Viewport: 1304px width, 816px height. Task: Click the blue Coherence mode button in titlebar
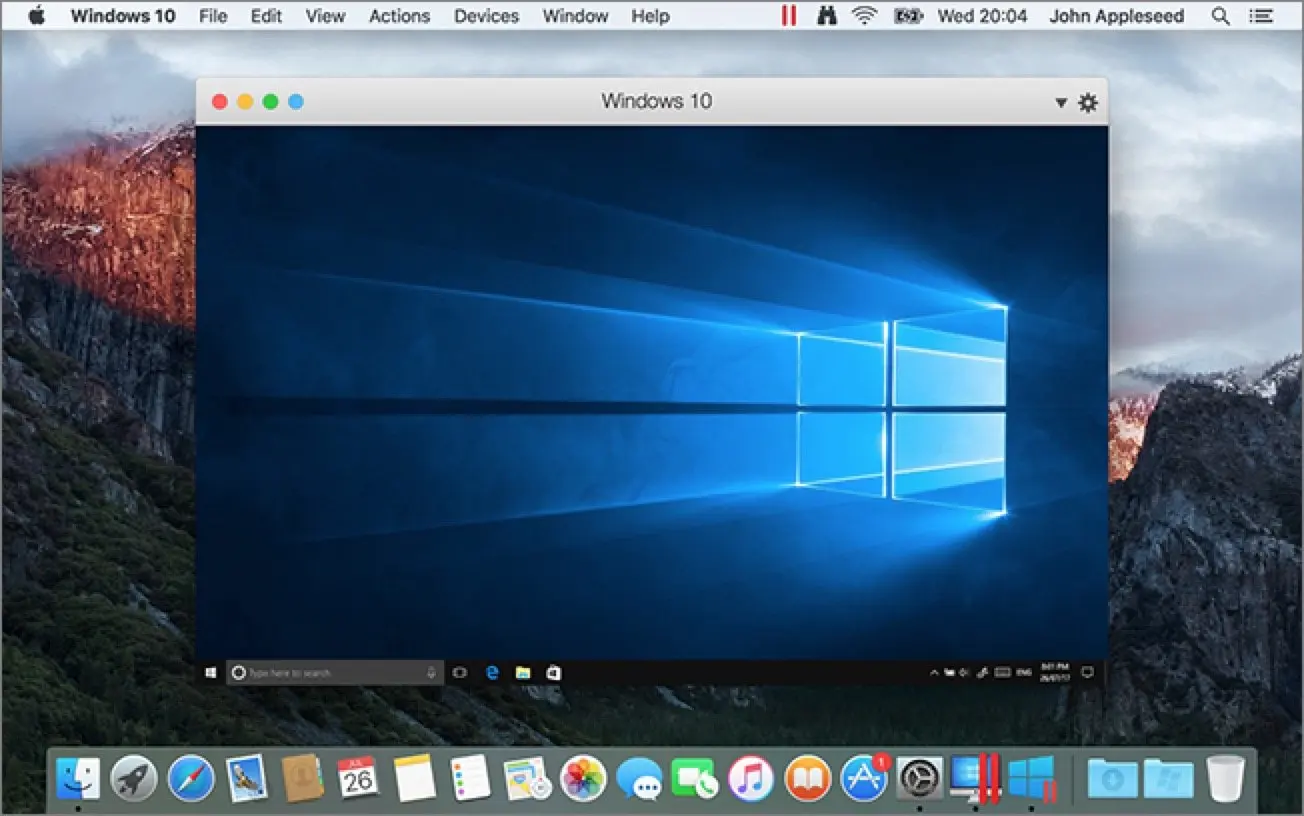296,101
